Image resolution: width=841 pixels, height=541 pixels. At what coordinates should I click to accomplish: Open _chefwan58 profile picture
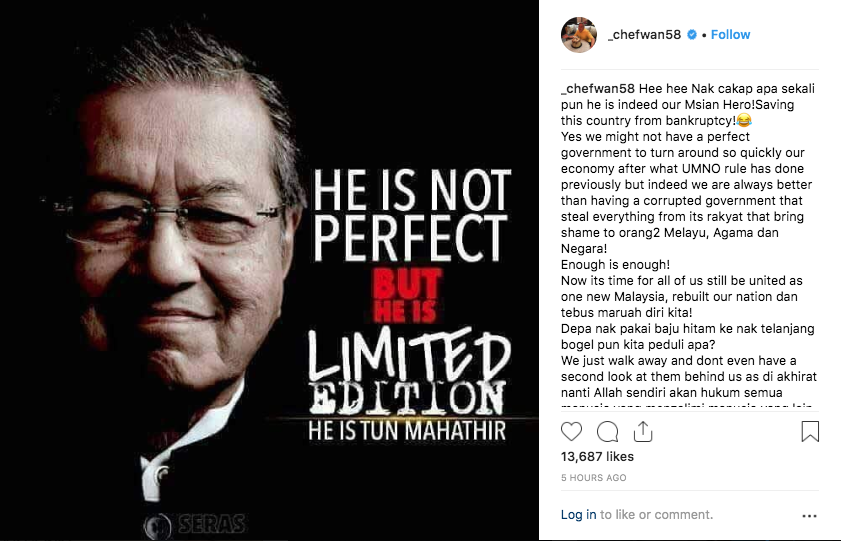[579, 35]
